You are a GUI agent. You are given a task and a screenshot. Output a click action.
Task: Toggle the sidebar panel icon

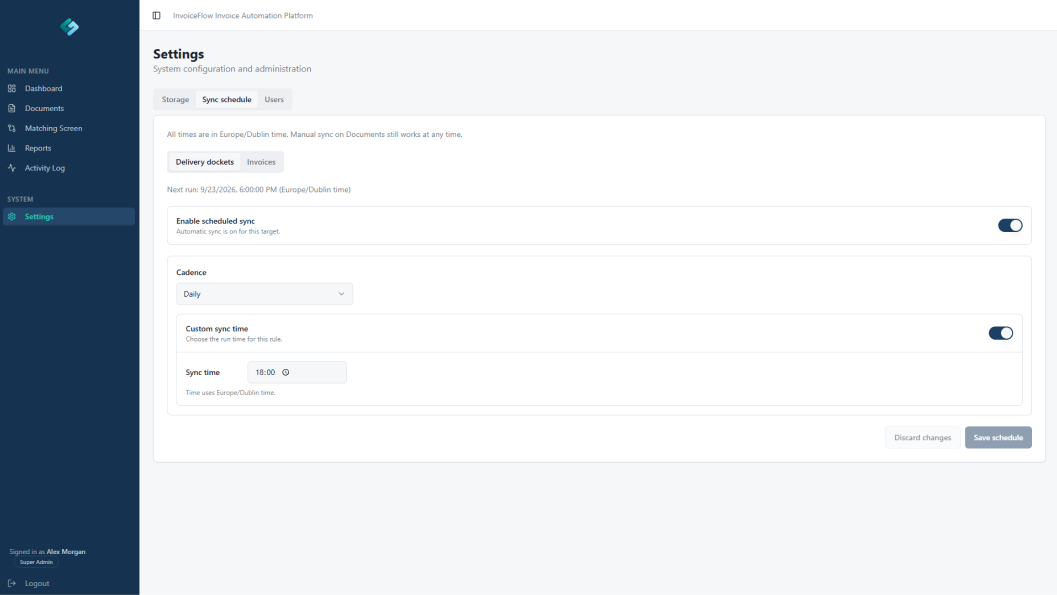click(x=156, y=15)
